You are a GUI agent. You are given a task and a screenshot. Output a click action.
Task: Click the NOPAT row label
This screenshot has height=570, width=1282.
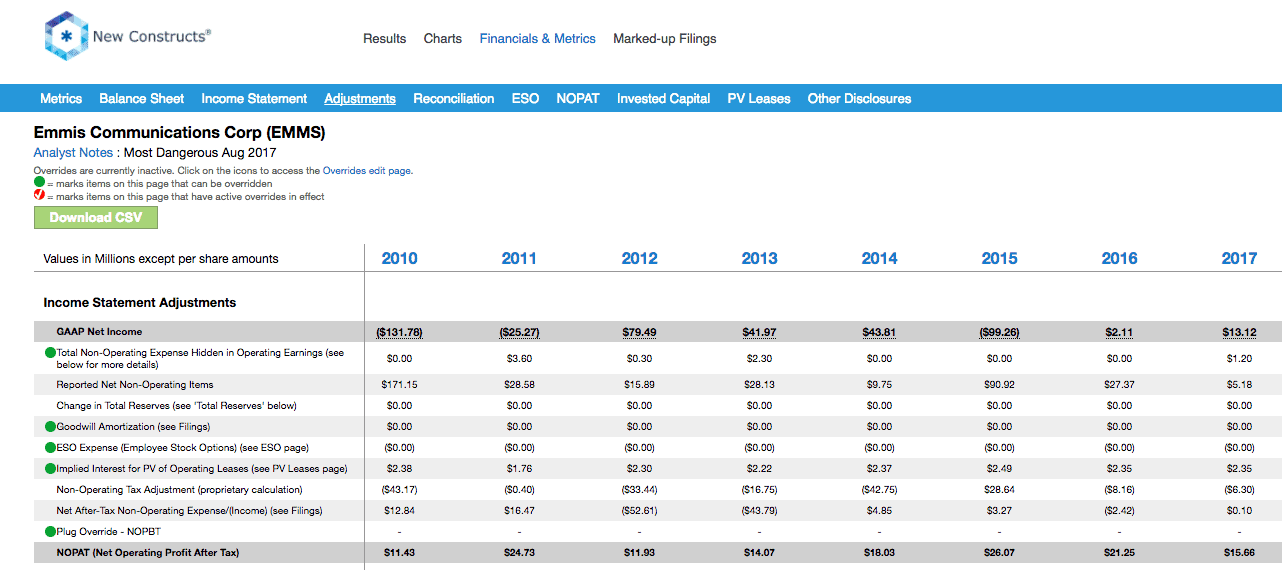(148, 553)
